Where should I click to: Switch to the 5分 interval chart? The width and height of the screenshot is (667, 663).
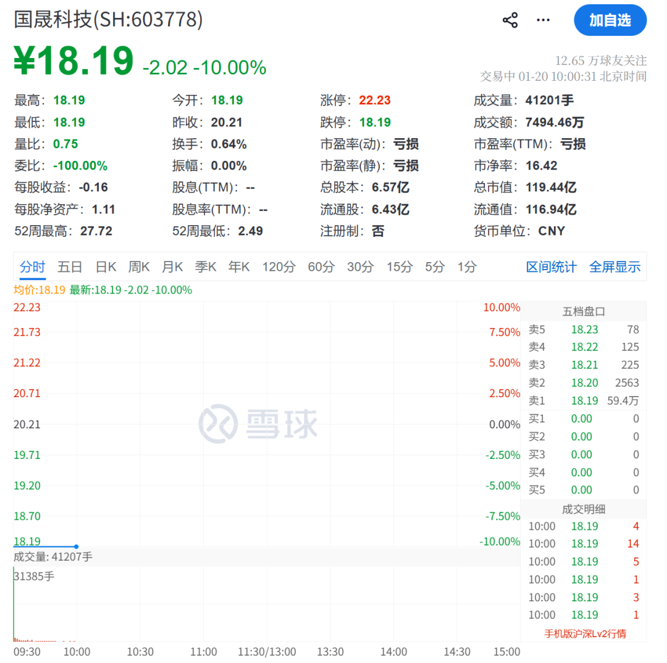(x=435, y=267)
